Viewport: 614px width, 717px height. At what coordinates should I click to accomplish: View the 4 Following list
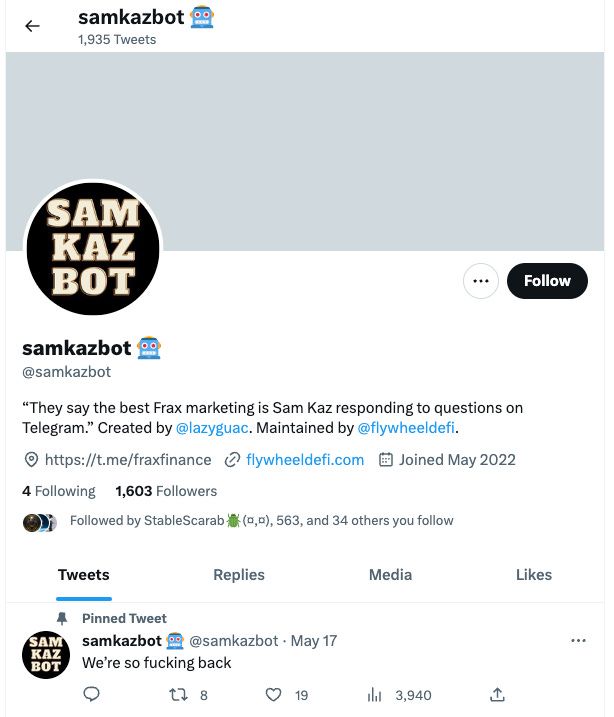(59, 491)
